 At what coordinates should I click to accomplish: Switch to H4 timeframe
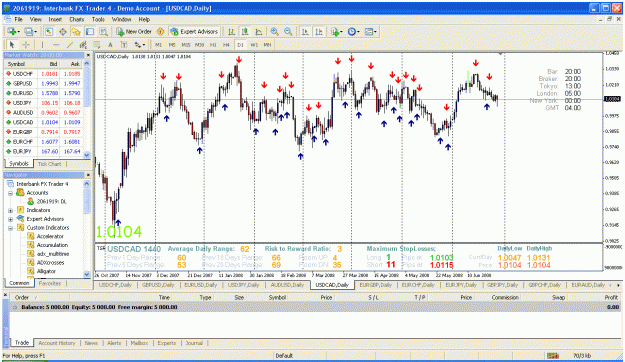tap(226, 45)
